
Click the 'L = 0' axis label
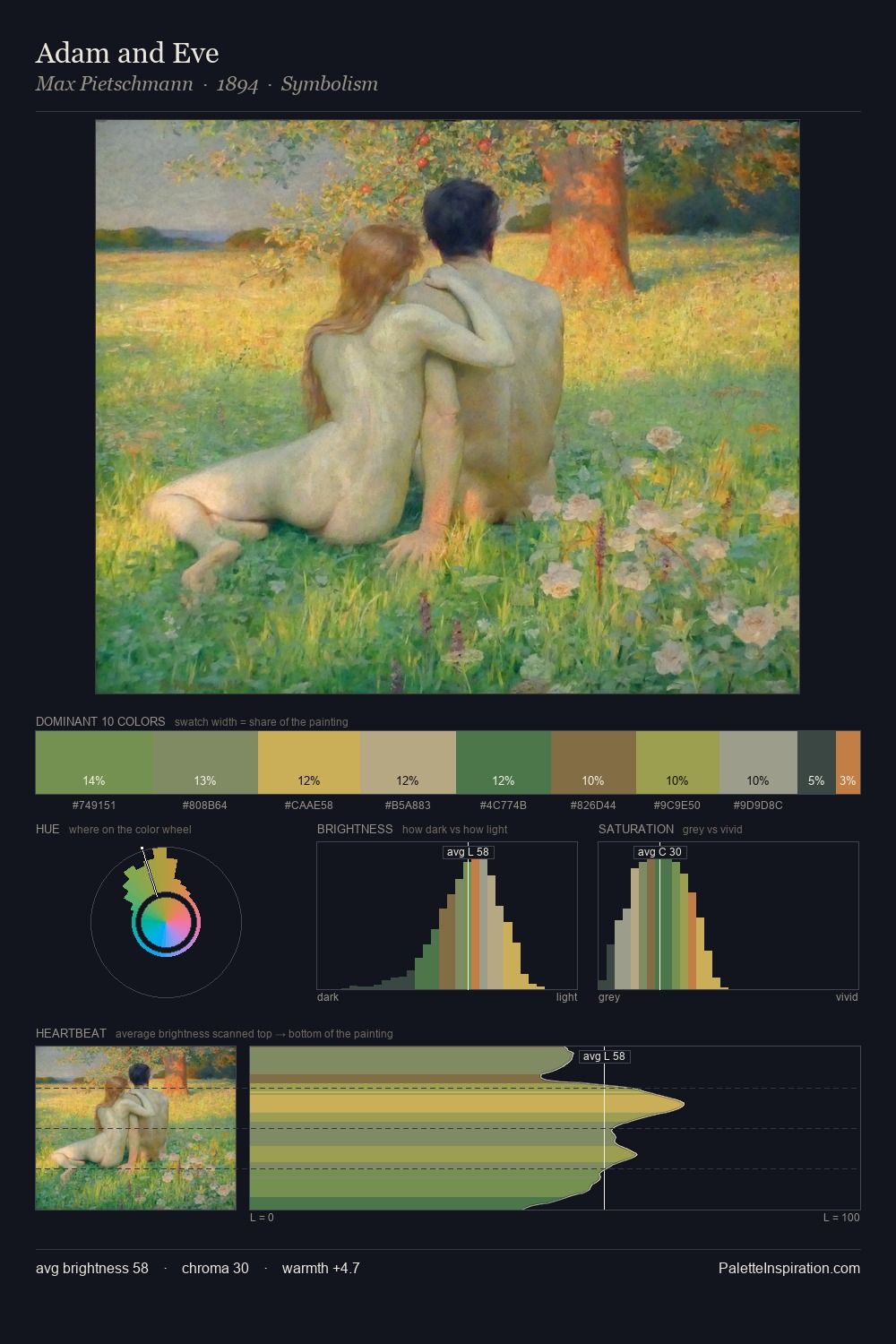point(263,1217)
